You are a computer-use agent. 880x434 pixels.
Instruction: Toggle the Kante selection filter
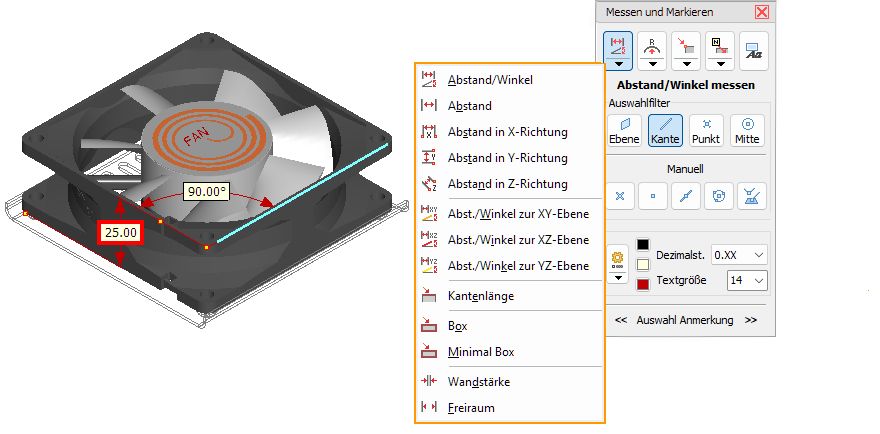click(x=664, y=130)
